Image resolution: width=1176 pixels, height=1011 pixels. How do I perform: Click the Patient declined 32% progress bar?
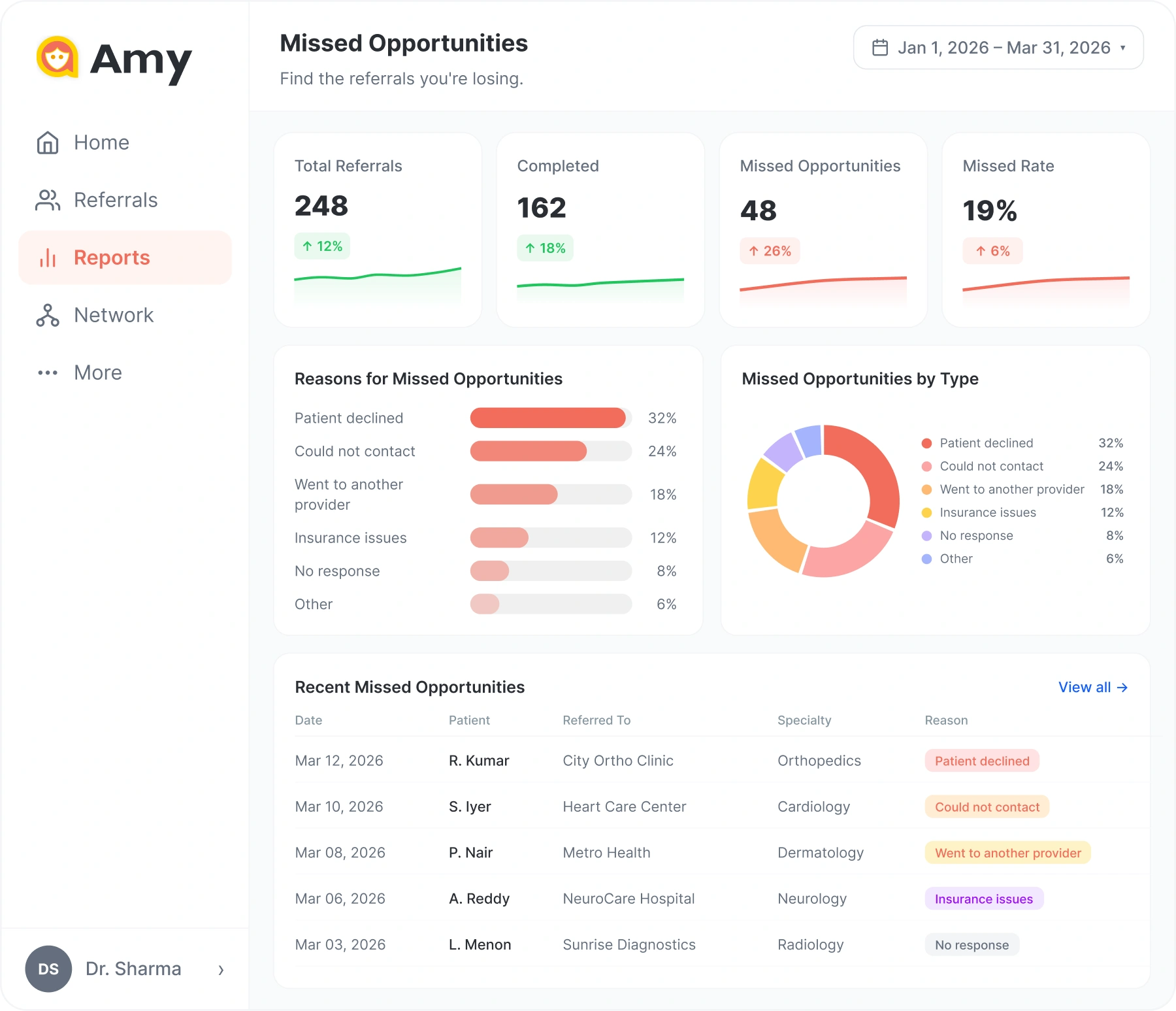(x=551, y=418)
